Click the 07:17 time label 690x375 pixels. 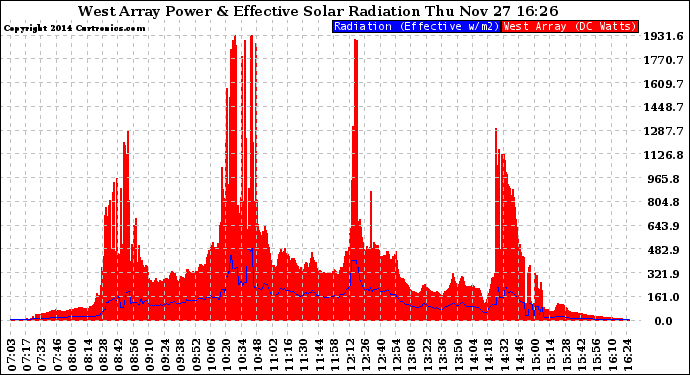tap(26, 354)
